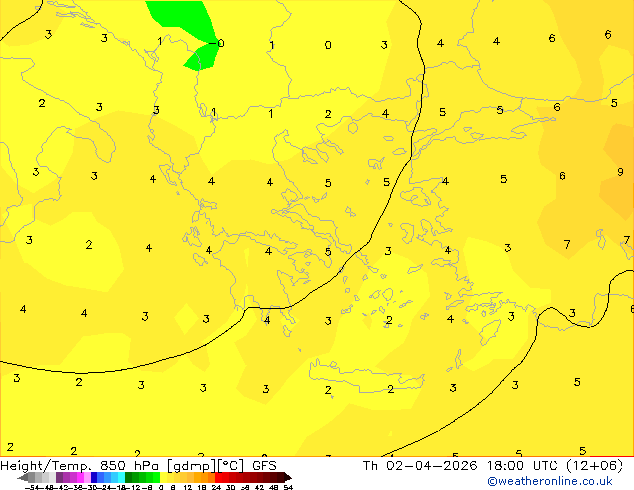The width and height of the screenshot is (634, 490).
Task: Click the 'Height/Temp. 850 hPa' chart title
Action: click(x=82, y=466)
